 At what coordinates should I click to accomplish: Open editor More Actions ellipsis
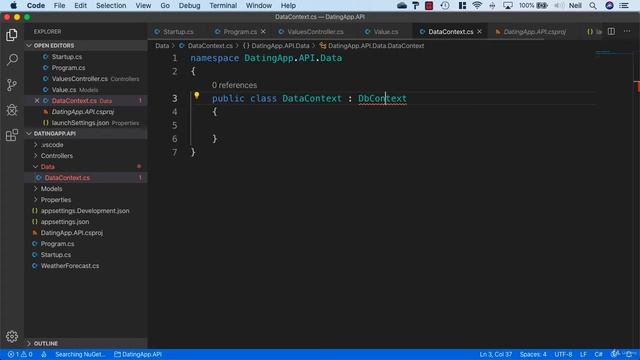(x=627, y=31)
